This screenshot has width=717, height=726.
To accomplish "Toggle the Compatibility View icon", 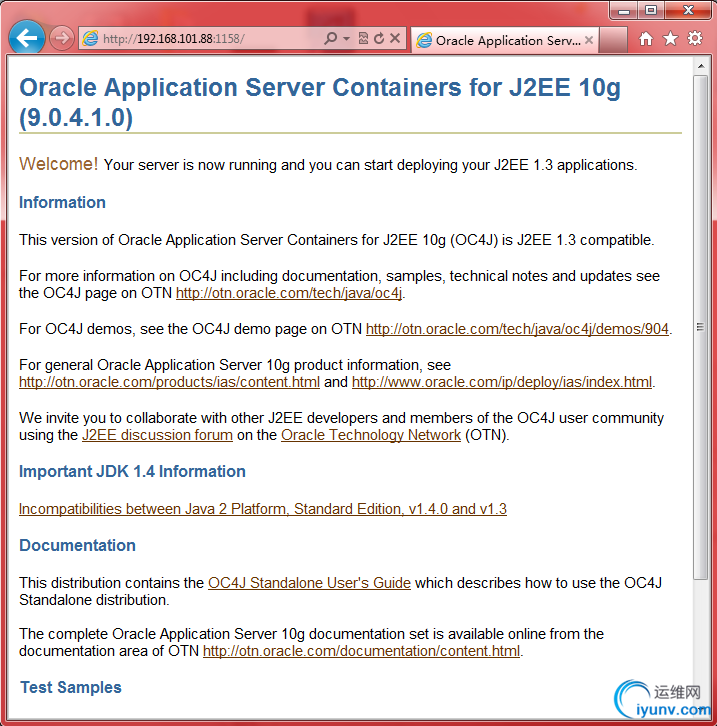I will pyautogui.click(x=363, y=38).
